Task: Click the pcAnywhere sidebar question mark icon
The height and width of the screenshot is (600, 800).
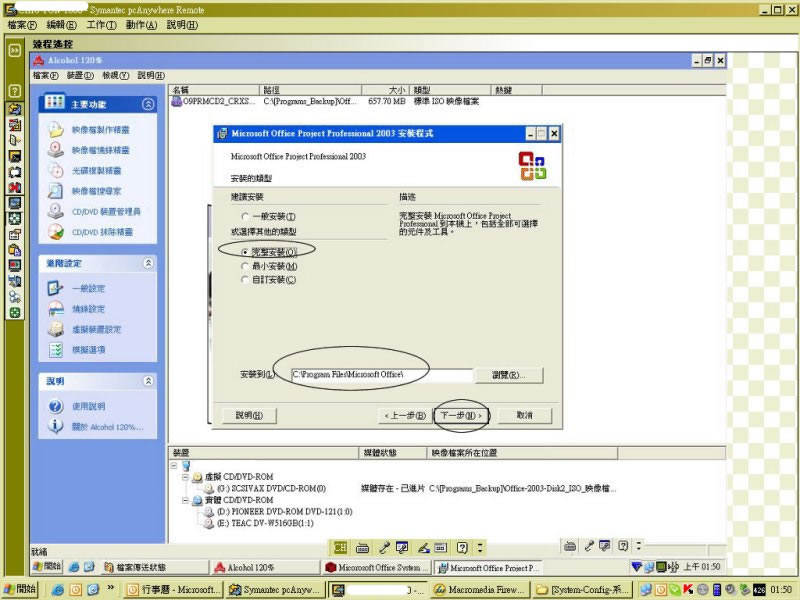Action: tap(15, 91)
